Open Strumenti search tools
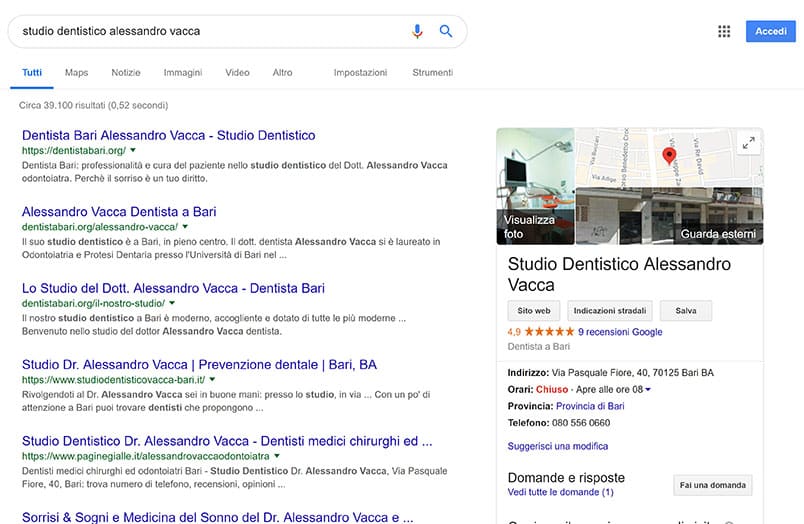 432,73
